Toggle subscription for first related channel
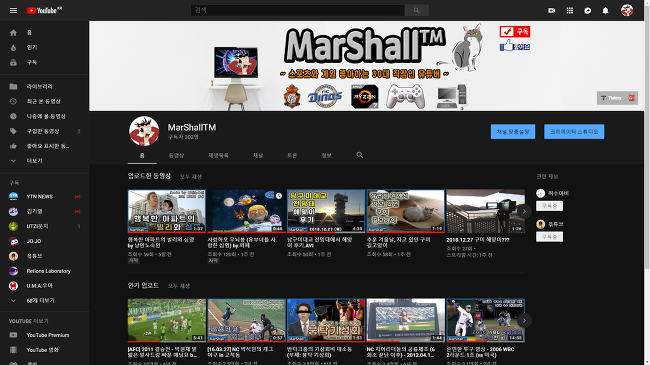Viewport: 650px width, 365px height. click(x=549, y=206)
